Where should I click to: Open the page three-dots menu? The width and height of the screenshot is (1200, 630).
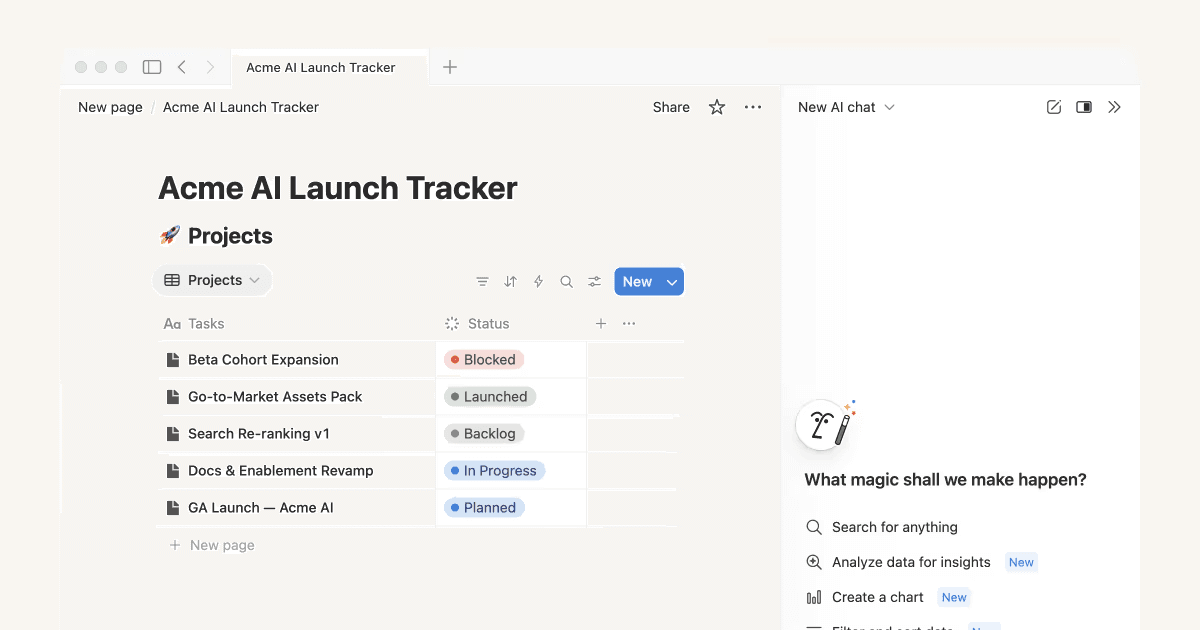(x=753, y=107)
